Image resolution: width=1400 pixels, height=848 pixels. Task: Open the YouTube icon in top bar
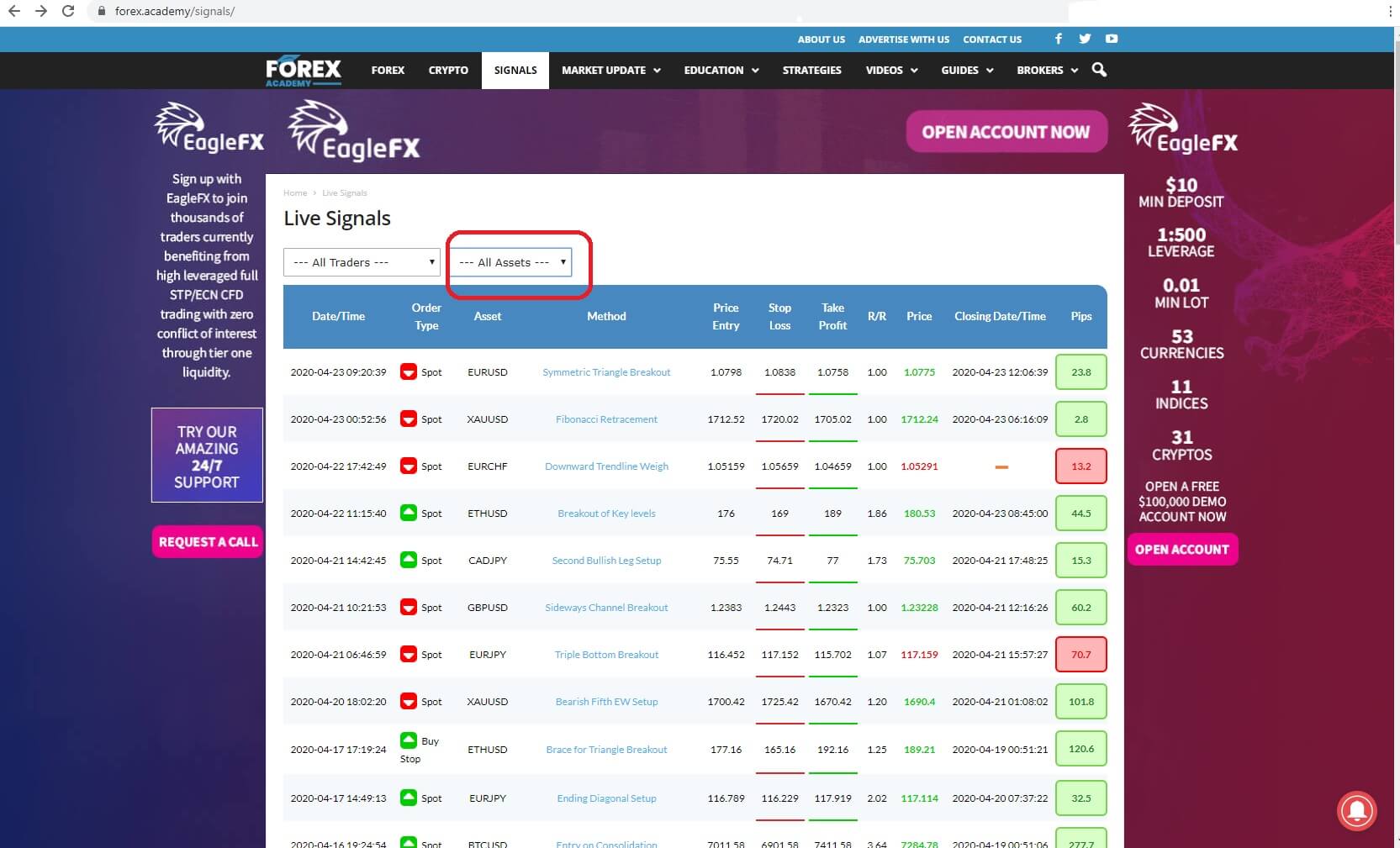click(x=1112, y=39)
